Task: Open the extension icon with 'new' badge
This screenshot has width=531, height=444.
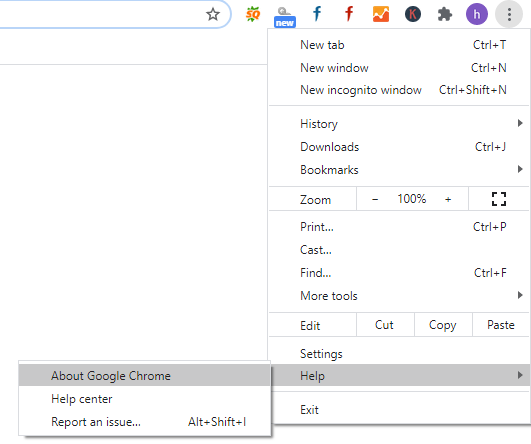Action: pyautogui.click(x=284, y=17)
